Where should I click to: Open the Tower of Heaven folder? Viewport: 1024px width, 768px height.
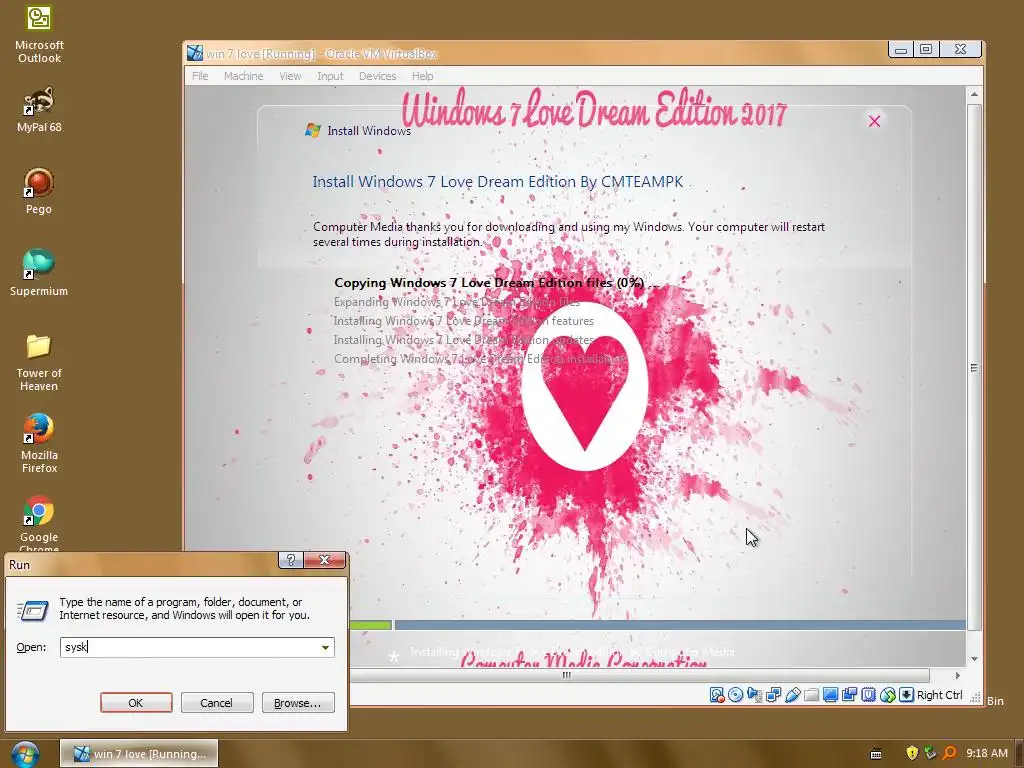[39, 362]
